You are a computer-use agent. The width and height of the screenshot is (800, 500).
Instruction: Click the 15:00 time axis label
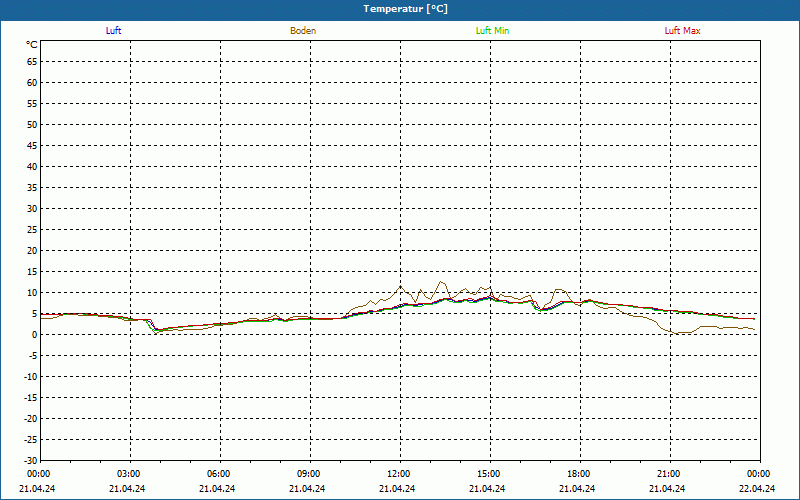coord(490,474)
